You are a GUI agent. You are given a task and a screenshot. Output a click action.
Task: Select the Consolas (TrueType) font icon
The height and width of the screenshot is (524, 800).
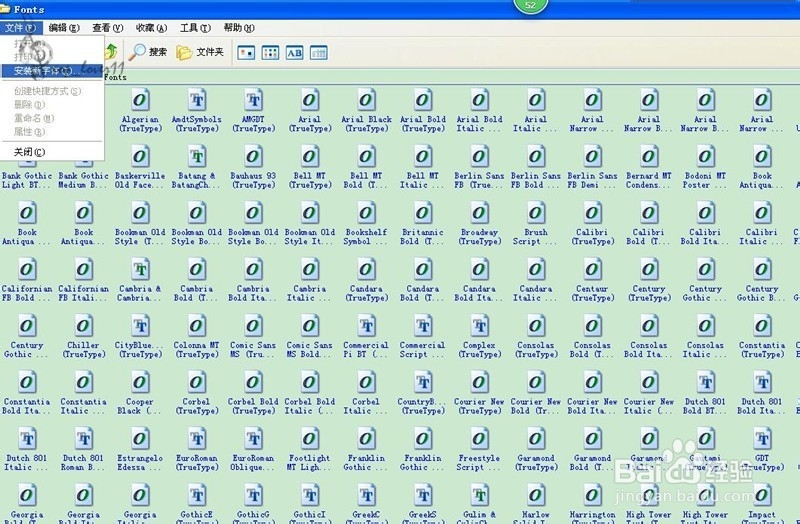[x=536, y=326]
